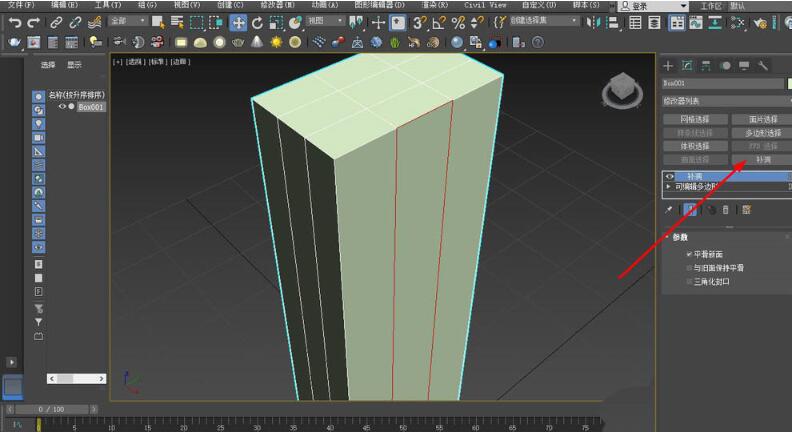The height and width of the screenshot is (432, 792).
Task: Open Schematic View
Action: coord(715,23)
